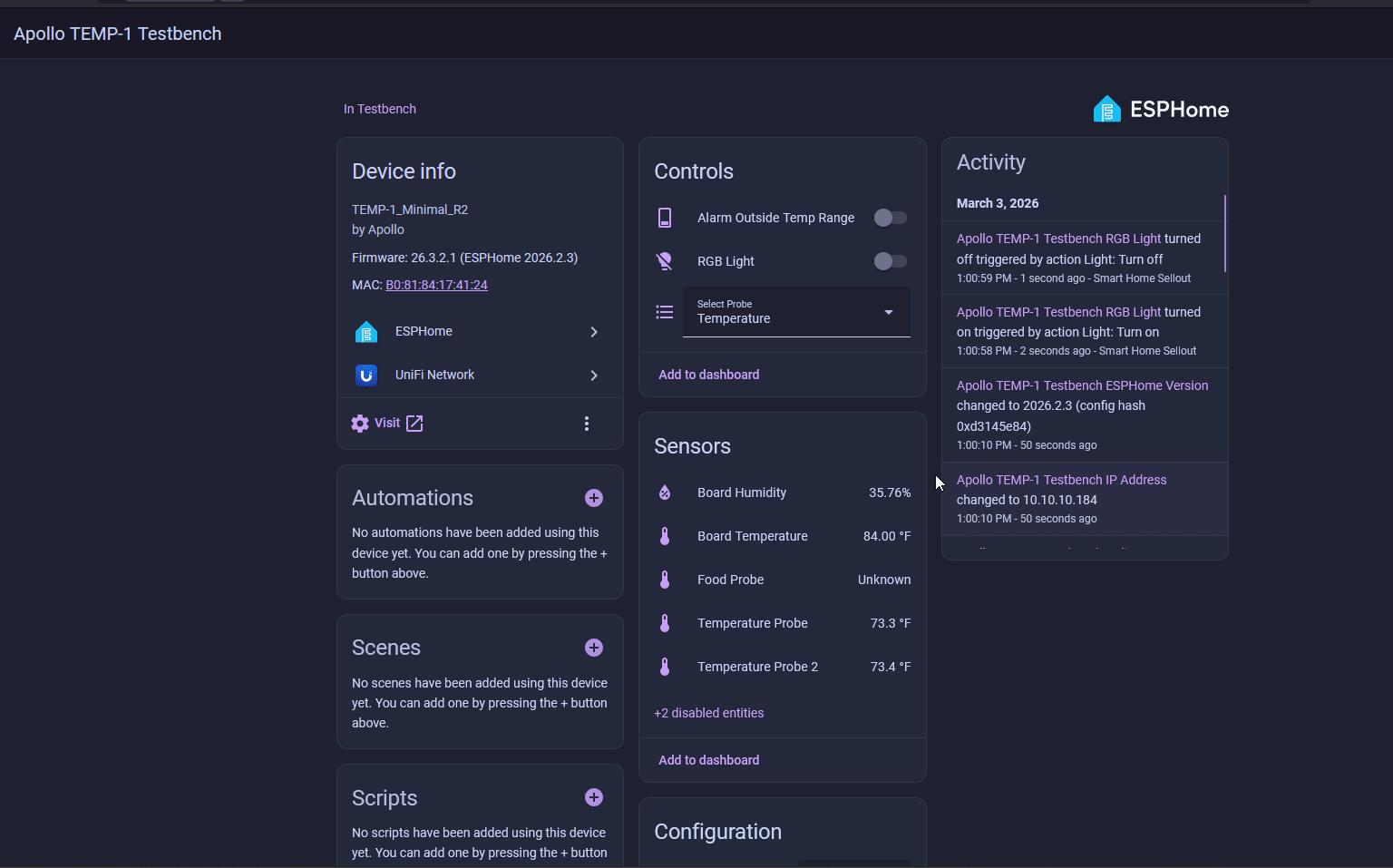Open the Temperature Probe 2 sensor row
This screenshot has width=1393, height=868.
coord(782,667)
